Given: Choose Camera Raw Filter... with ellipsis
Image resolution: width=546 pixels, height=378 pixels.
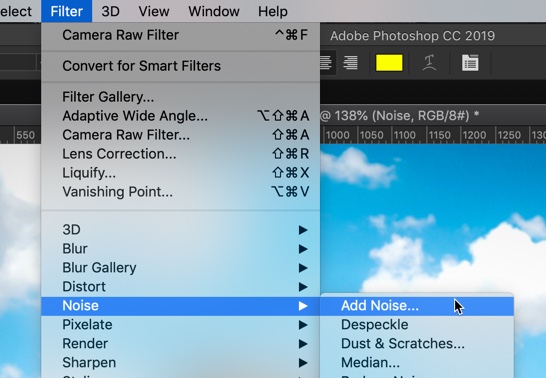Looking at the screenshot, I should click(x=180, y=135).
